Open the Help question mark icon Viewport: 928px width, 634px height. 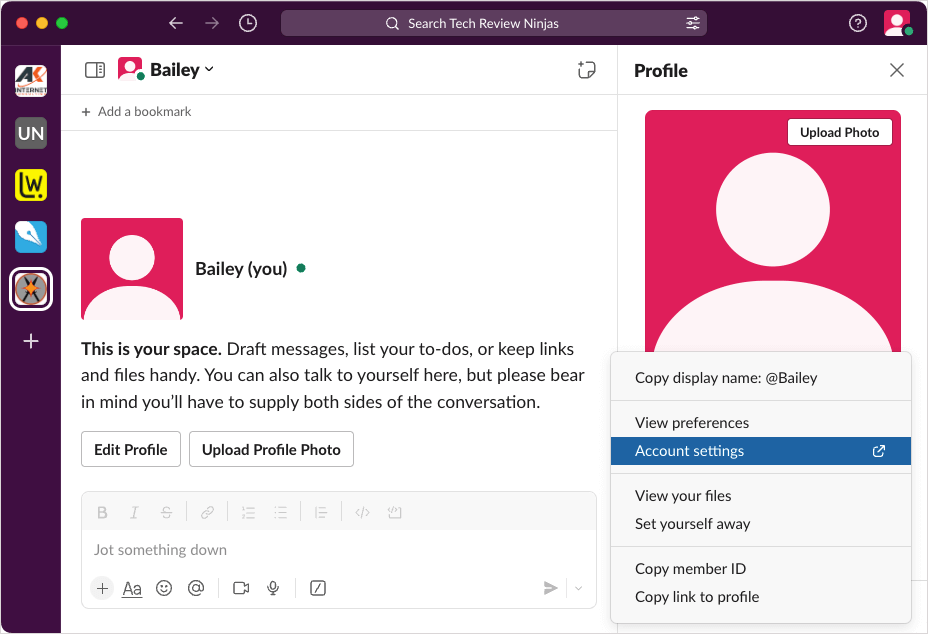click(857, 23)
